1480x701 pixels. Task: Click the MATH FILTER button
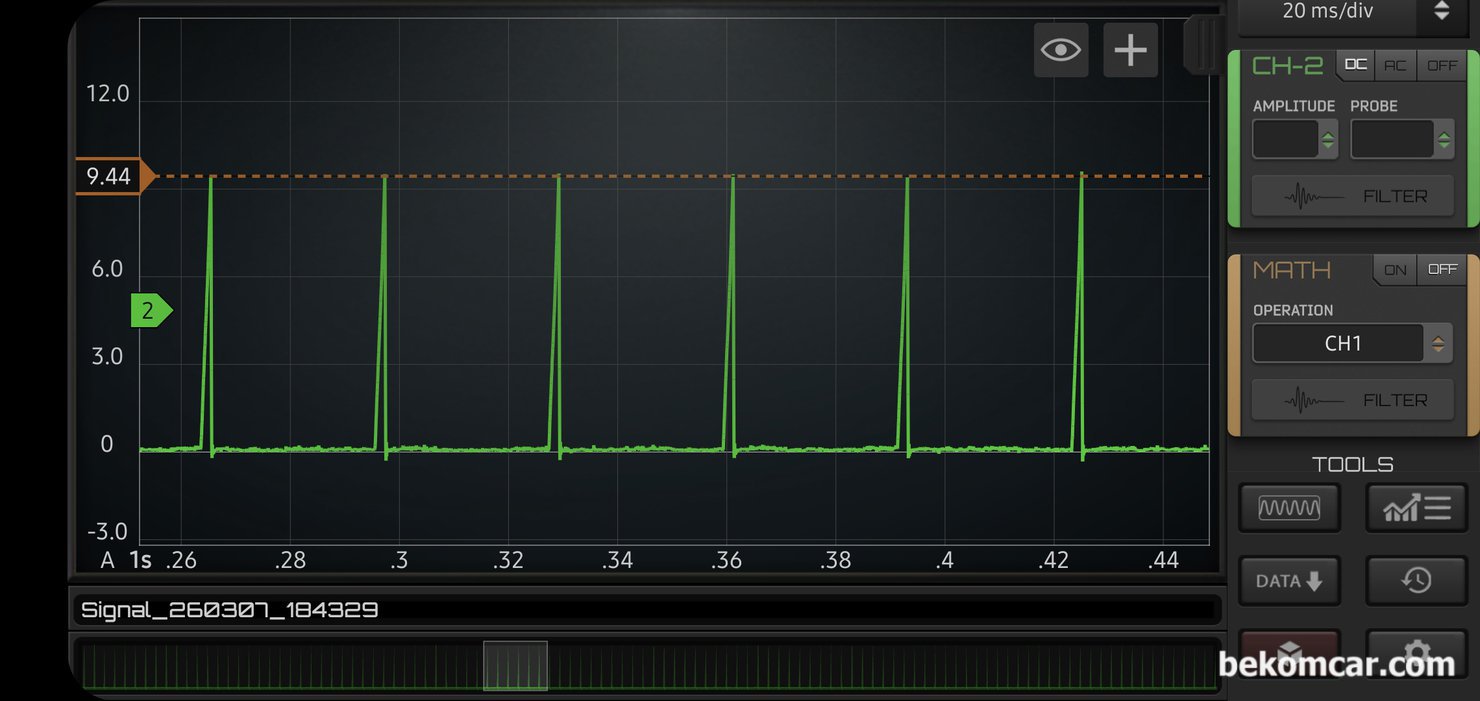[1353, 400]
